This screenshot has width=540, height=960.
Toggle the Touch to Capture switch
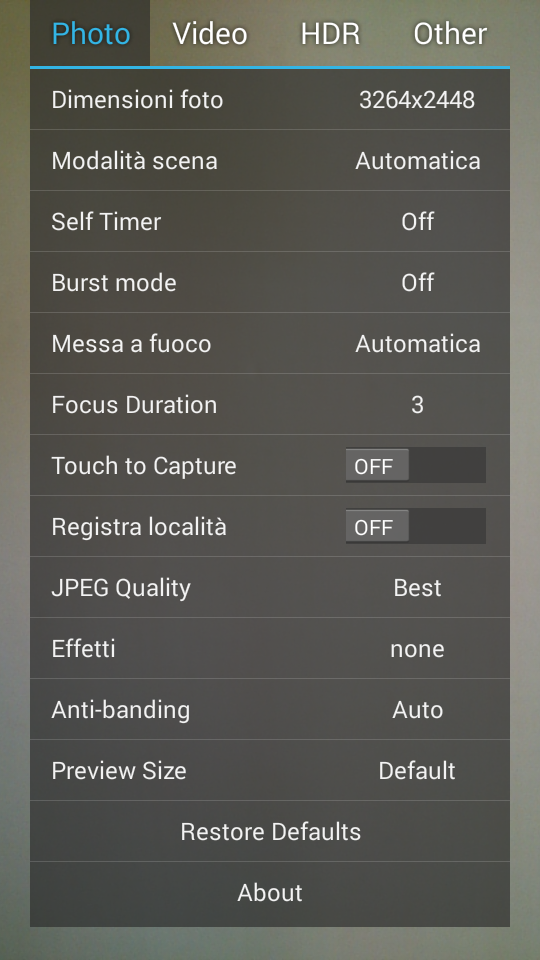pos(416,465)
